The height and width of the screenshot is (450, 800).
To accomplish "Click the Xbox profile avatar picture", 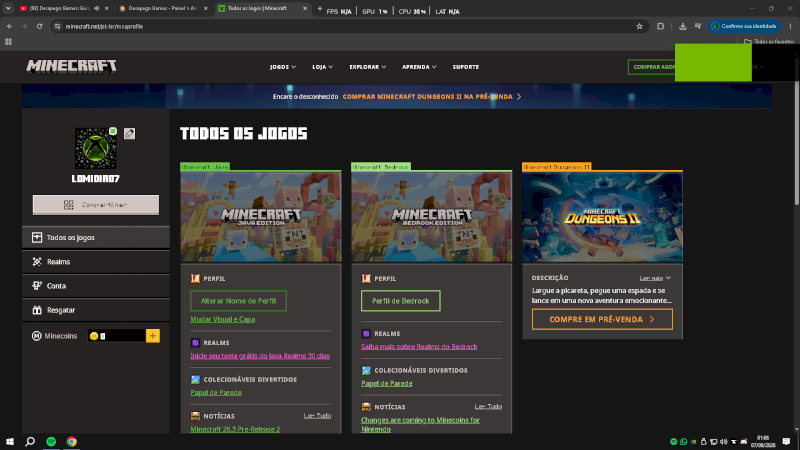I will 95,148.
